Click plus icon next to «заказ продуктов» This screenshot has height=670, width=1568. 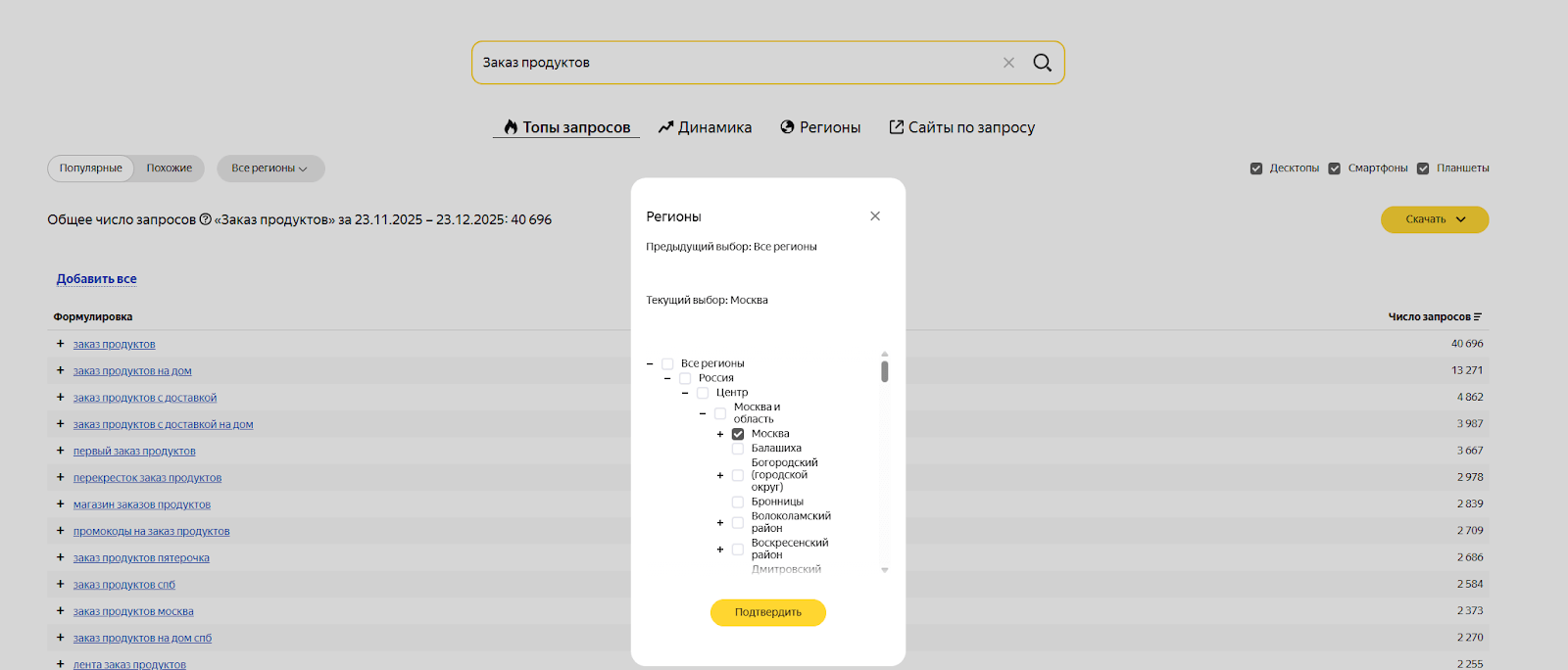coord(61,344)
